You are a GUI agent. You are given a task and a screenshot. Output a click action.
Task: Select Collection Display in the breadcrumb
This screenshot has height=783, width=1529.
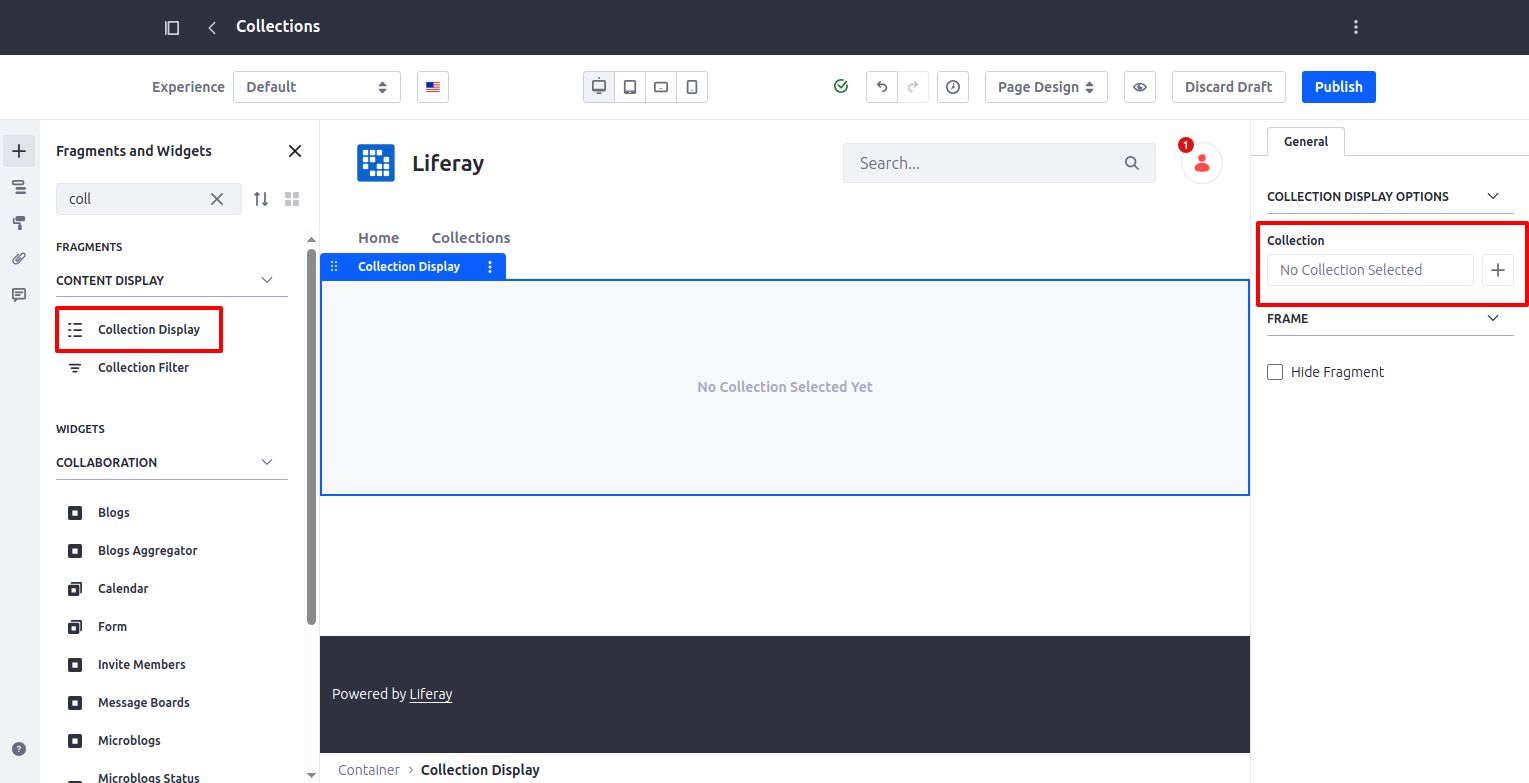coord(480,770)
